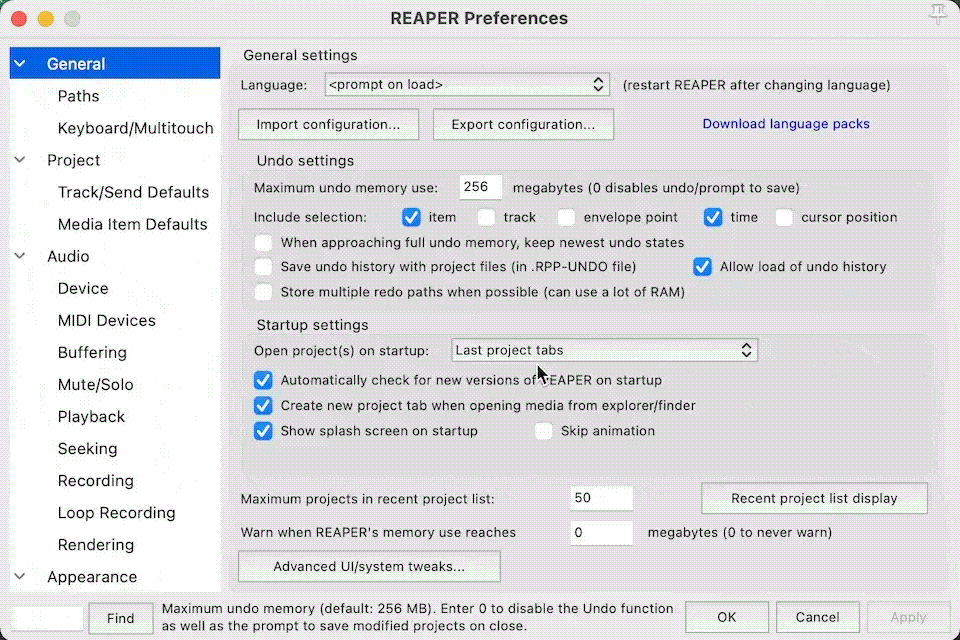Disable the 'time' include selection checkbox

pyautogui.click(x=714, y=217)
